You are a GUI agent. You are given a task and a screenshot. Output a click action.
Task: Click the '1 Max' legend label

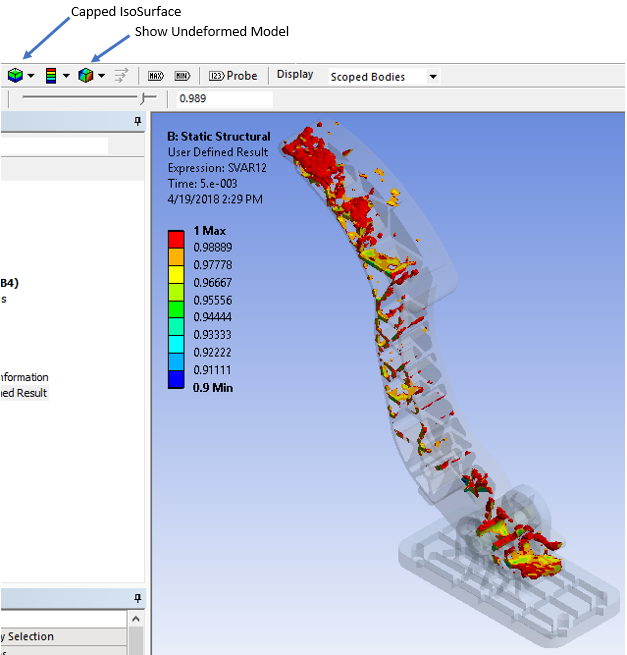coord(210,231)
